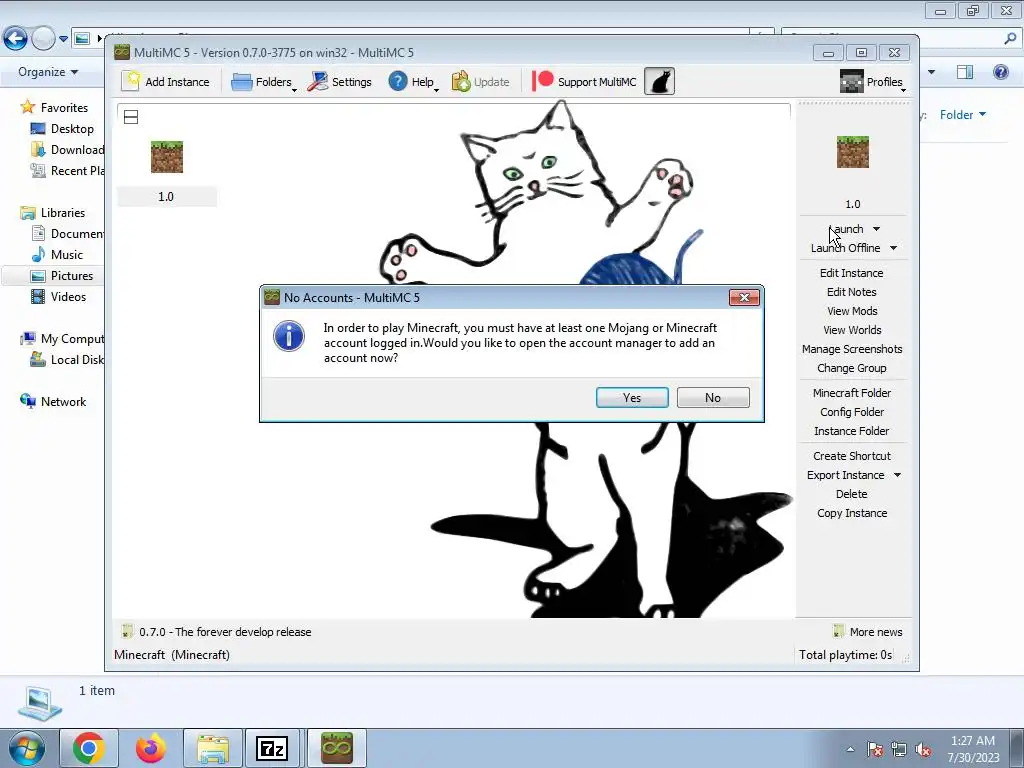Screen dimensions: 1024x768
Task: Select the 1.0 instance grass block icon
Action: [x=167, y=157]
